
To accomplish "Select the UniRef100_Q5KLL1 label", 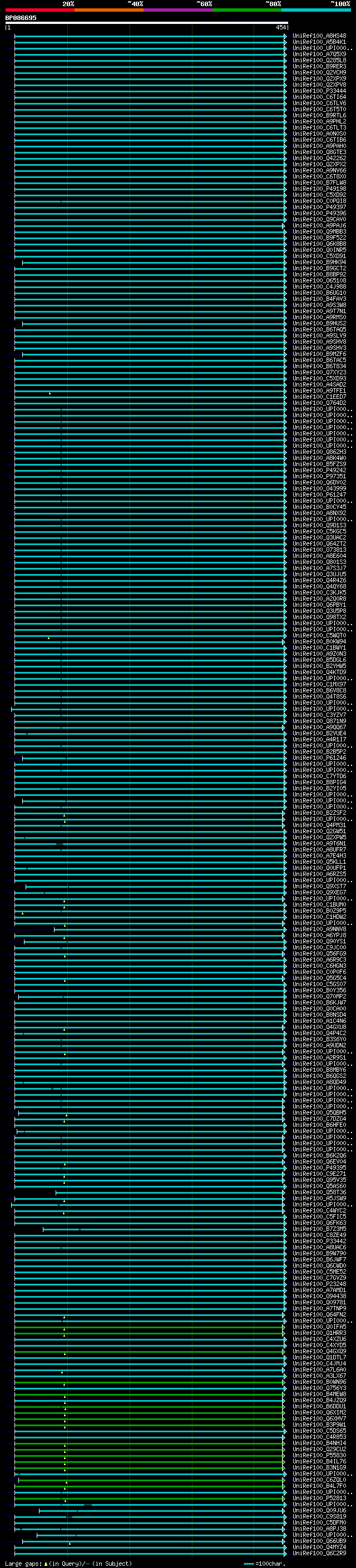I will (x=319, y=862).
